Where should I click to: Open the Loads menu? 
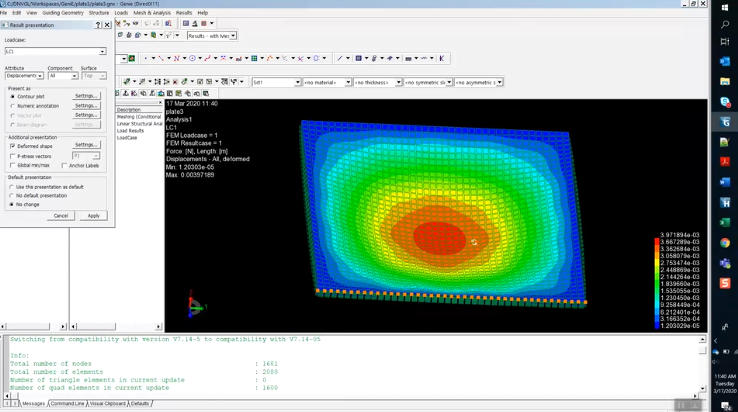point(121,13)
